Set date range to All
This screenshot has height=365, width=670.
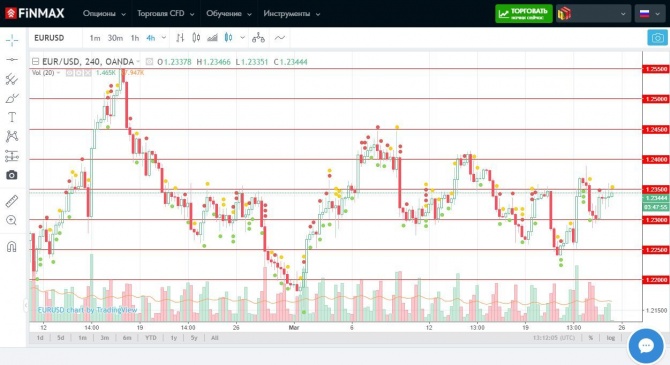click(x=215, y=338)
